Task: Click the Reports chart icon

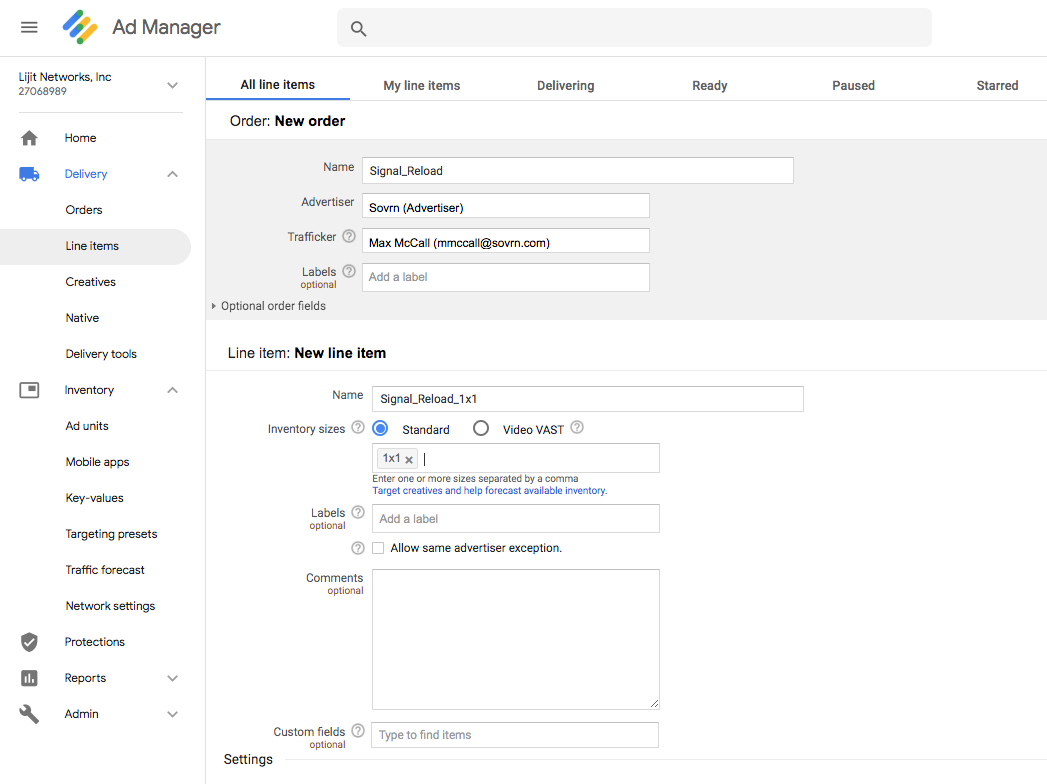Action: [x=29, y=678]
